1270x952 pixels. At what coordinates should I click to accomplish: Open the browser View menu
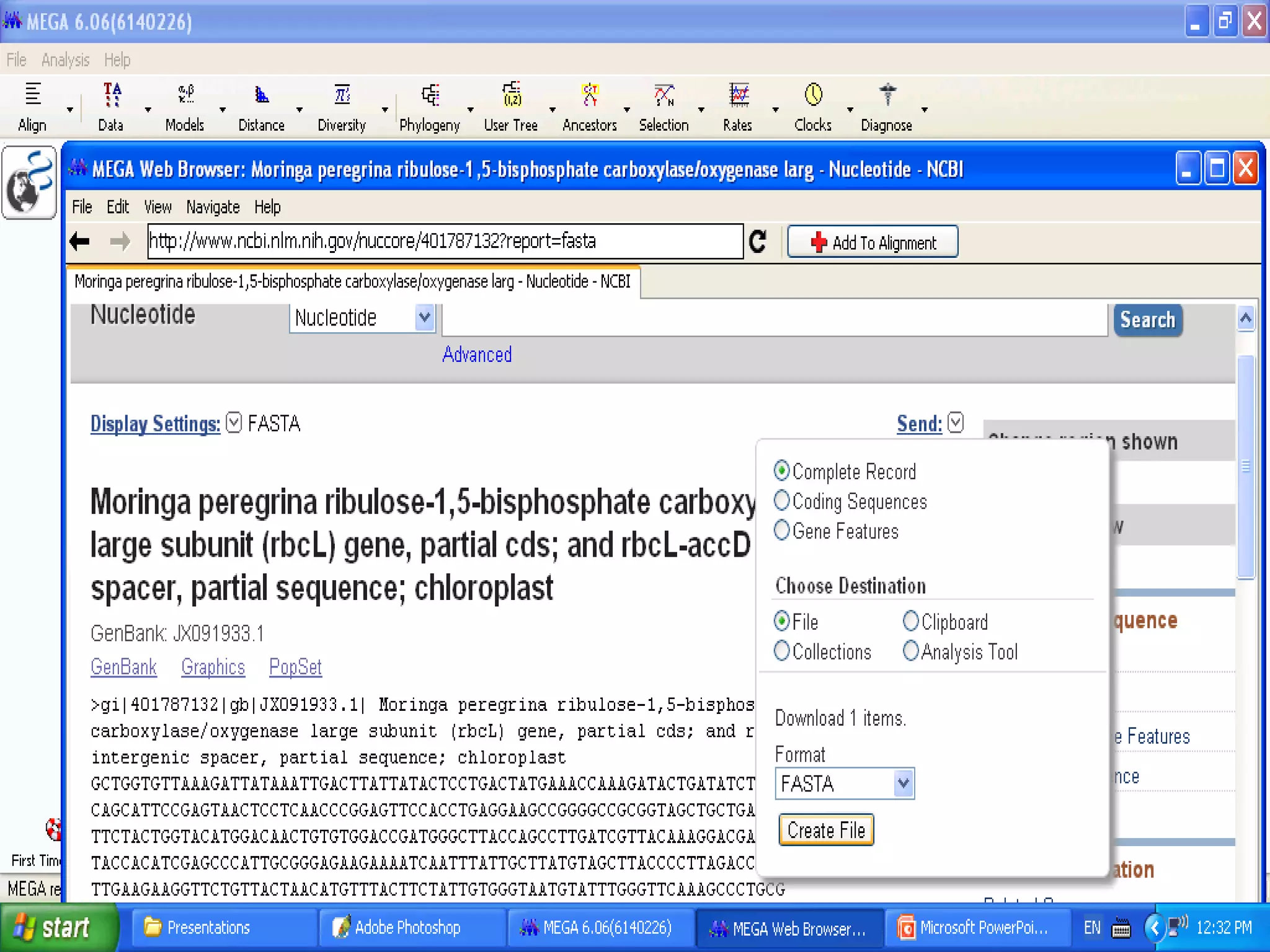tap(158, 207)
